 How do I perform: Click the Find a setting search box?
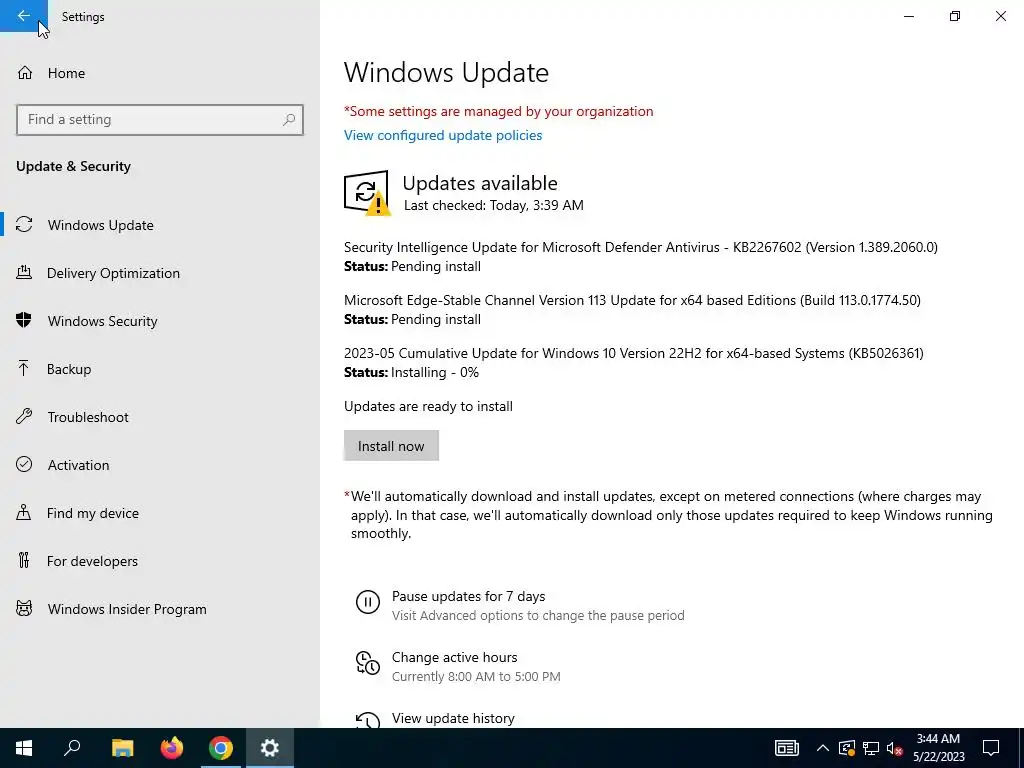pyautogui.click(x=159, y=120)
